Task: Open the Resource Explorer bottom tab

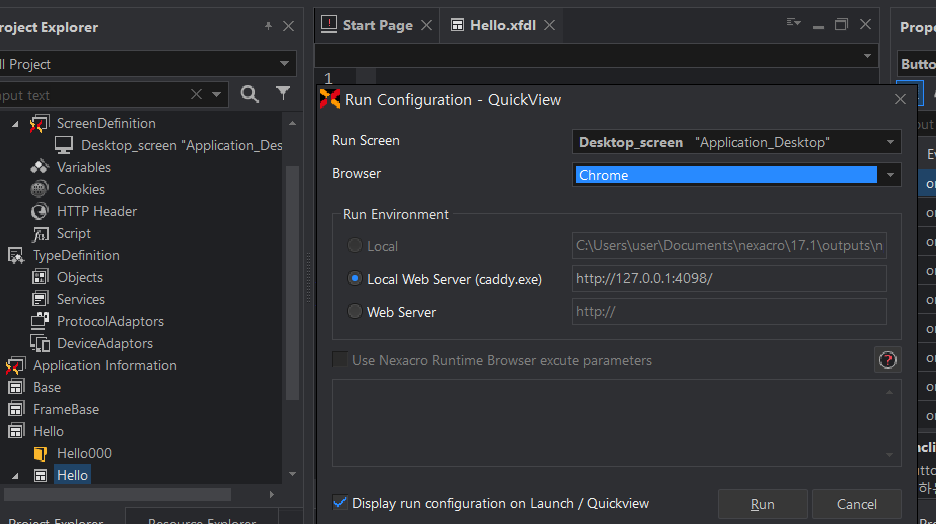Action: 202,518
